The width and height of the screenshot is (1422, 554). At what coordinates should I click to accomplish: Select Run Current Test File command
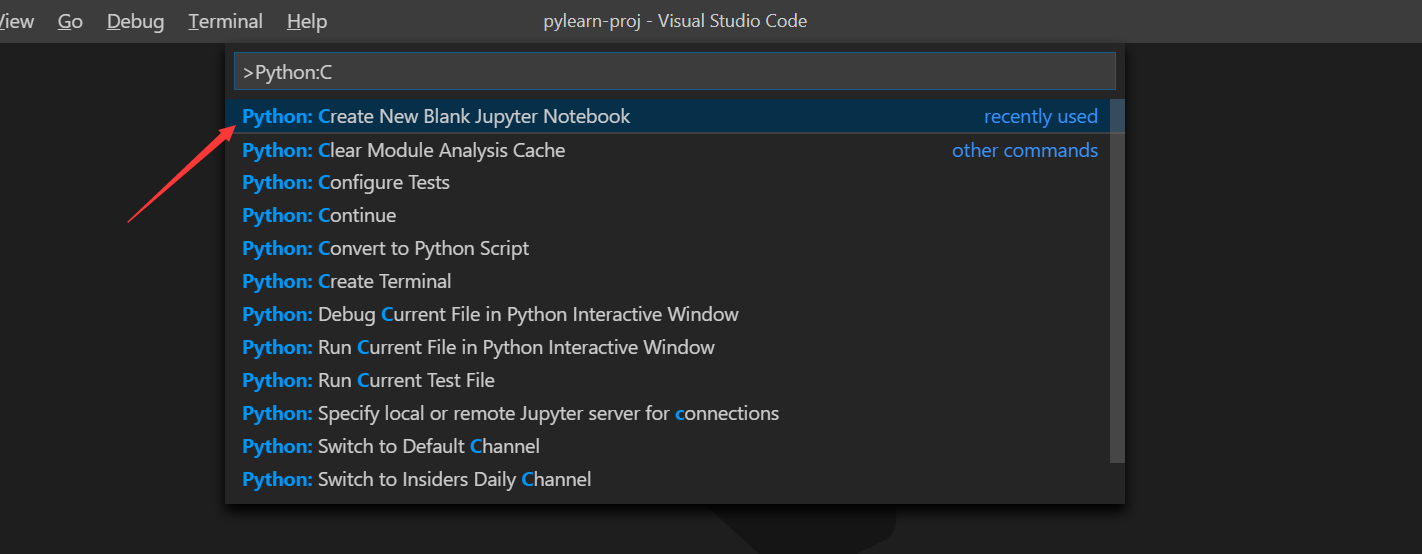pyautogui.click(x=368, y=381)
